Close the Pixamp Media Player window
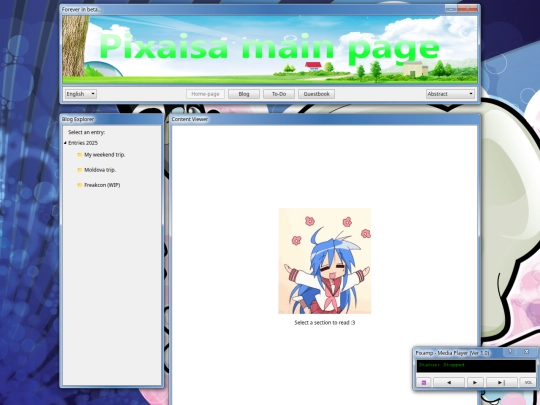Screen dimensions: 540x405 526,352
